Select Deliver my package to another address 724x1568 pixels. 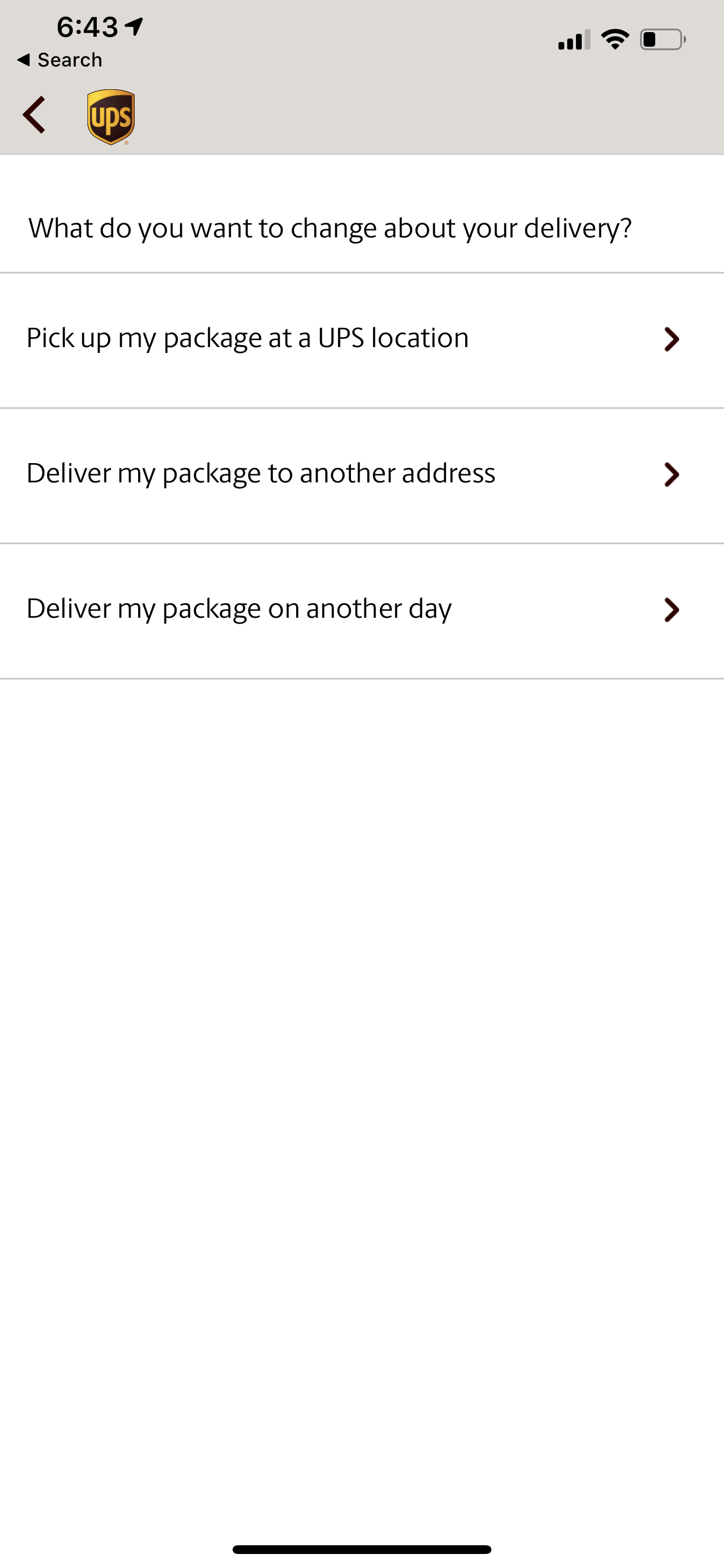(x=362, y=475)
